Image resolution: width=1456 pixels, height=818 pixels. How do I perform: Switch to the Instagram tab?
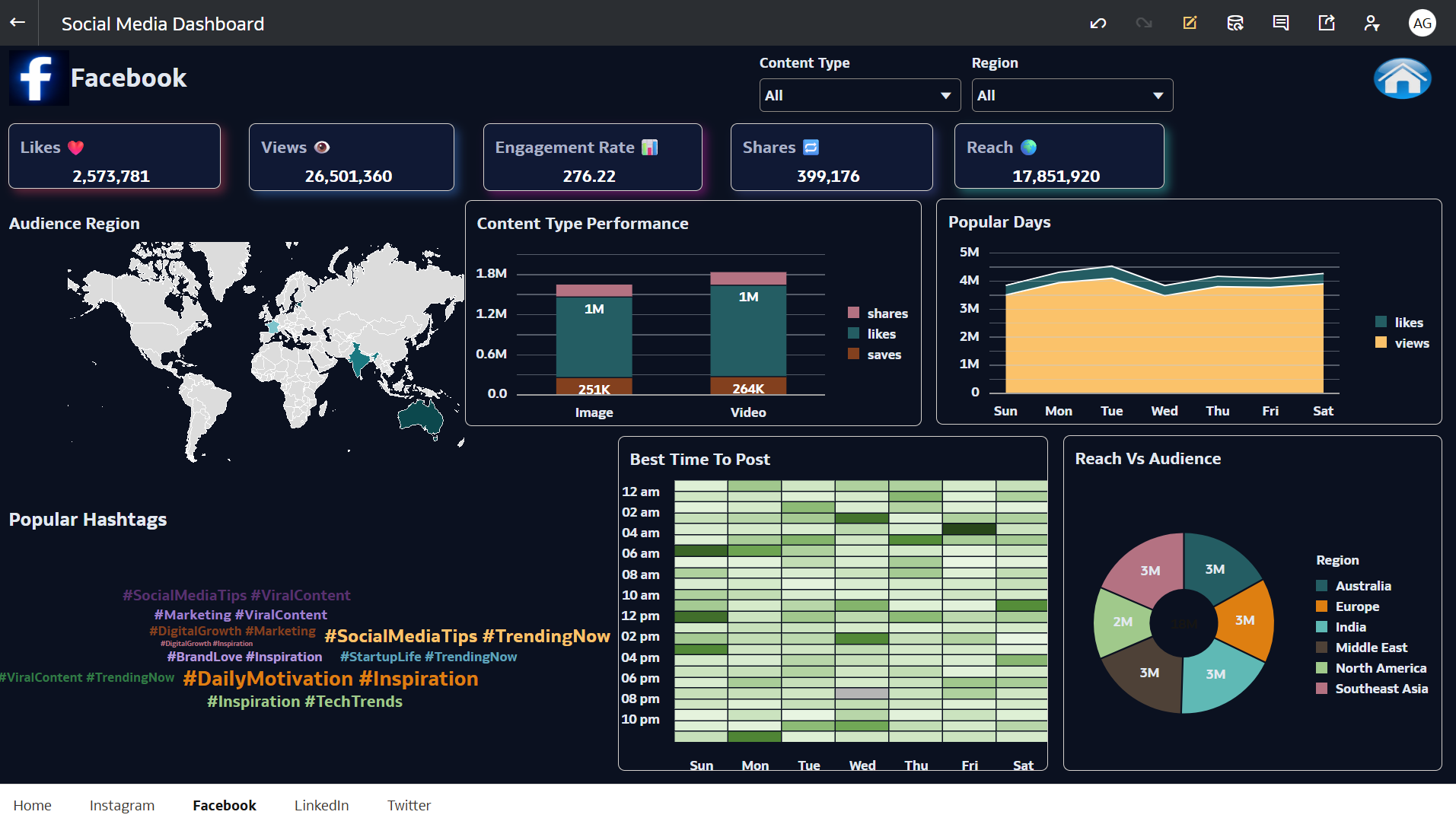[x=122, y=805]
